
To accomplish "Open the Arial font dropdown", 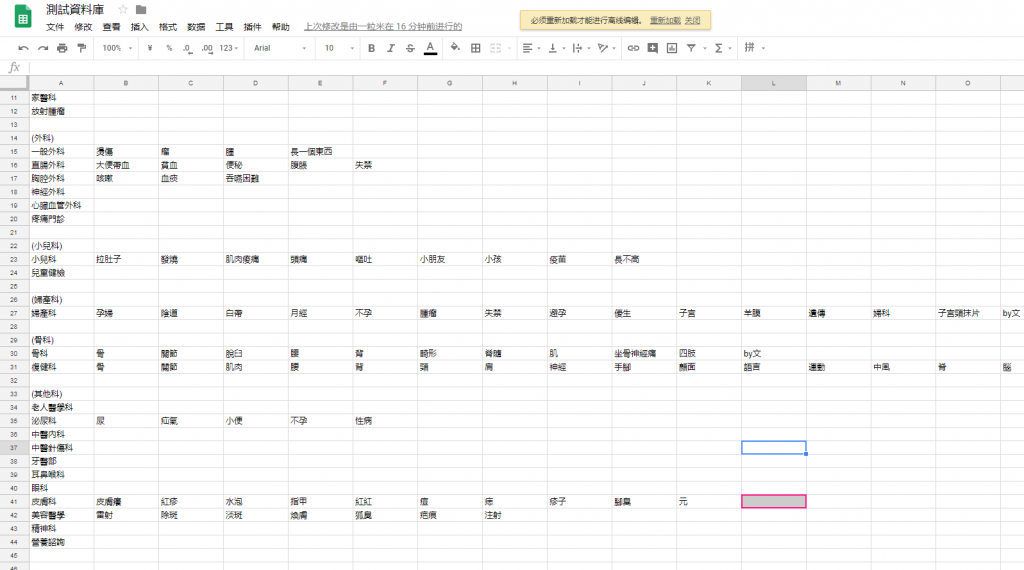I will click(x=280, y=48).
